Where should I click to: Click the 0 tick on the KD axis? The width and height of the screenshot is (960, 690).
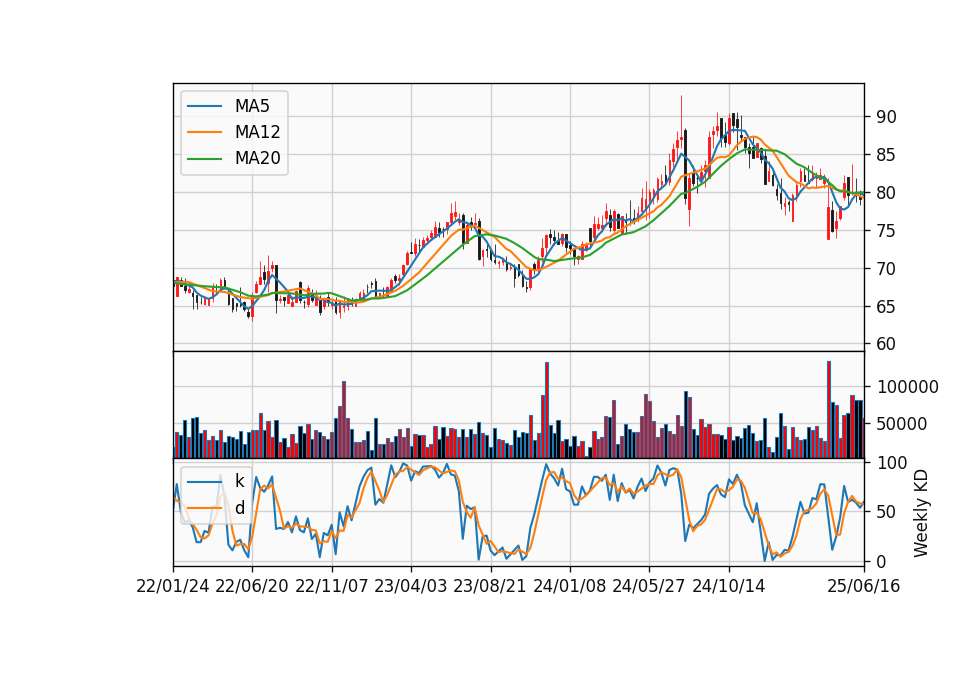tap(882, 561)
